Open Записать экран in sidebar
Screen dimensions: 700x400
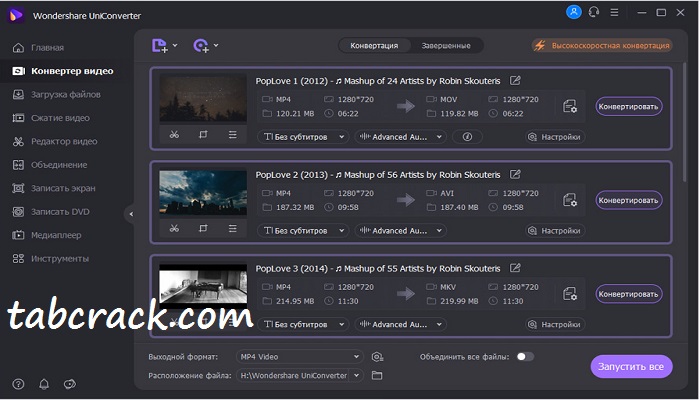pyautogui.click(x=54, y=188)
